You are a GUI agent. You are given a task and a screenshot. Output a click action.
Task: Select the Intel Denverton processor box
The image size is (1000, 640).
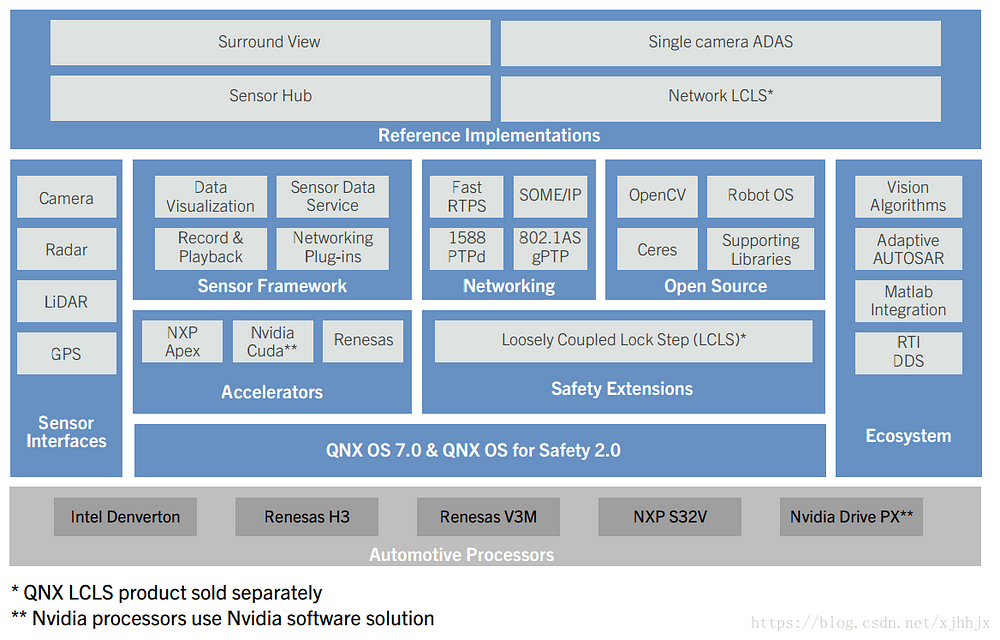click(x=125, y=517)
